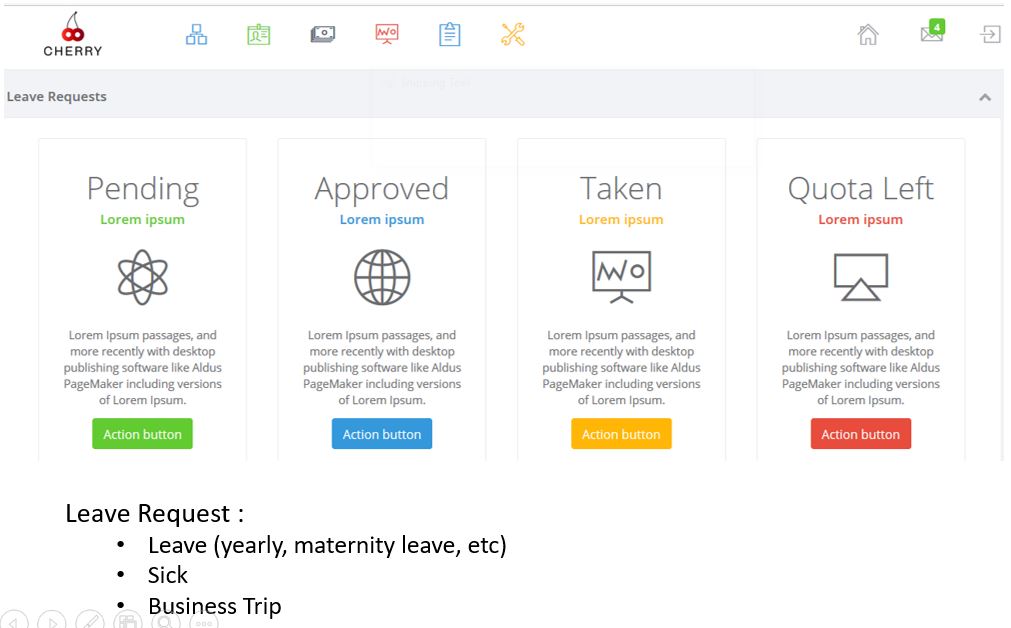Click the green Action button under Pending
Viewport: 1011px width, 628px height.
click(142, 434)
